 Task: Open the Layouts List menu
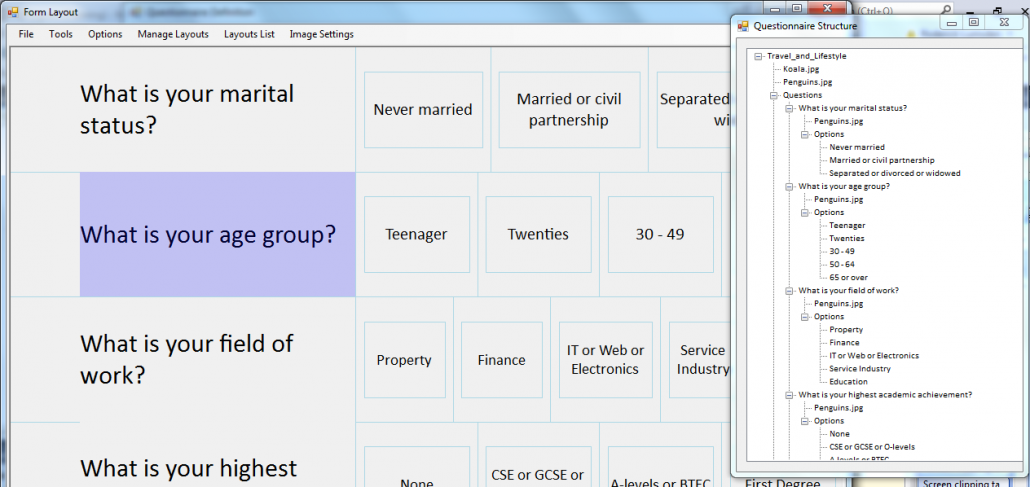(x=249, y=34)
